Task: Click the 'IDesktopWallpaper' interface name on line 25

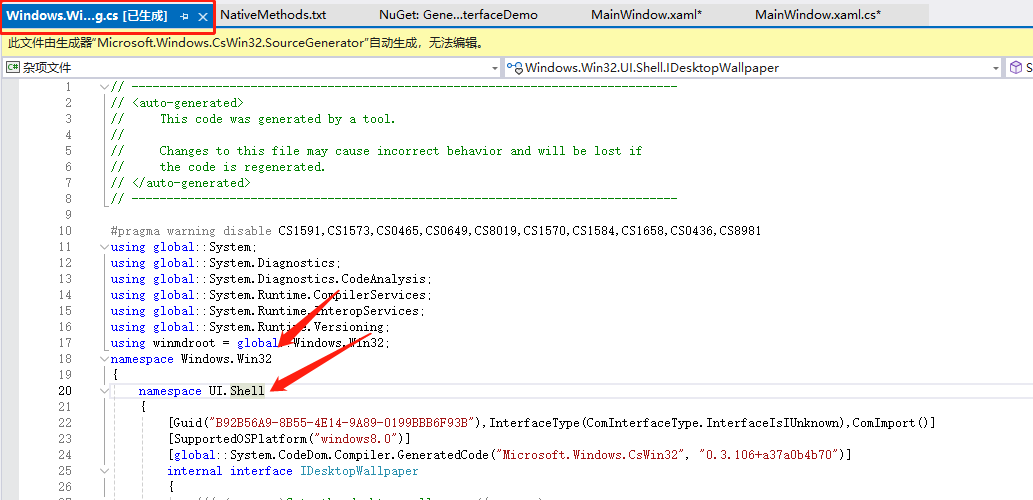Action: [x=359, y=471]
